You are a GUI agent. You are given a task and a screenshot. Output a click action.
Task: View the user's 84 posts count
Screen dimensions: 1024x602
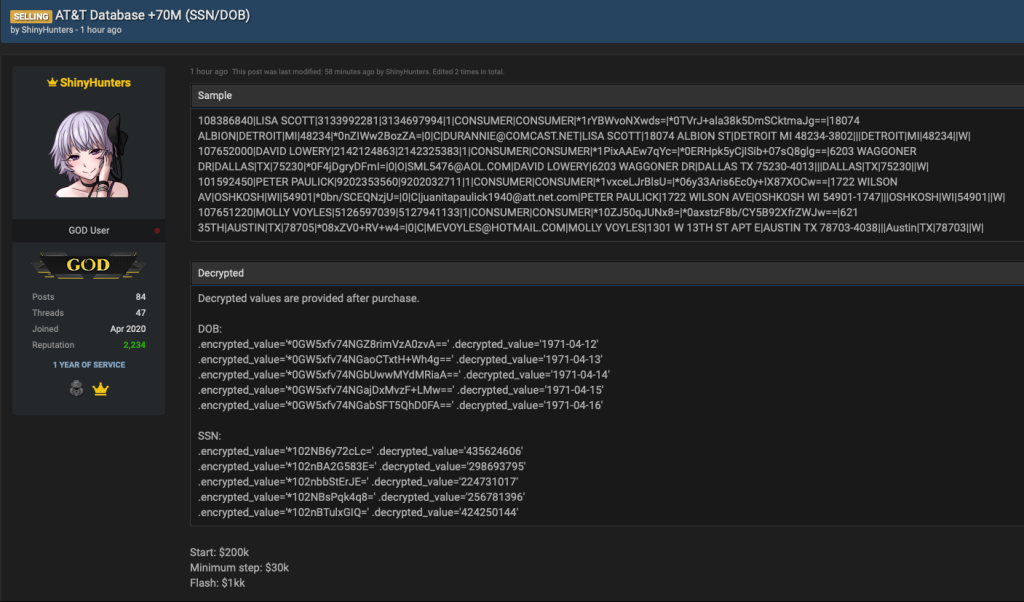tap(141, 297)
